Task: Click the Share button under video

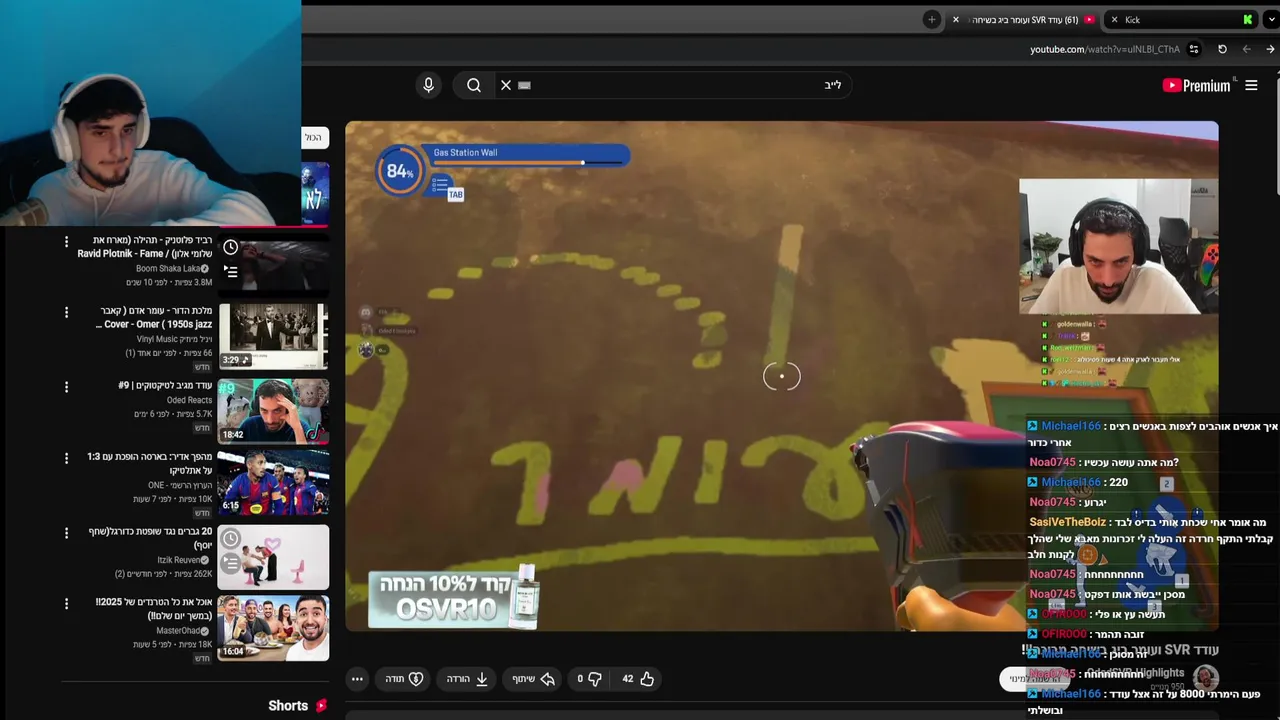Action: pos(534,679)
